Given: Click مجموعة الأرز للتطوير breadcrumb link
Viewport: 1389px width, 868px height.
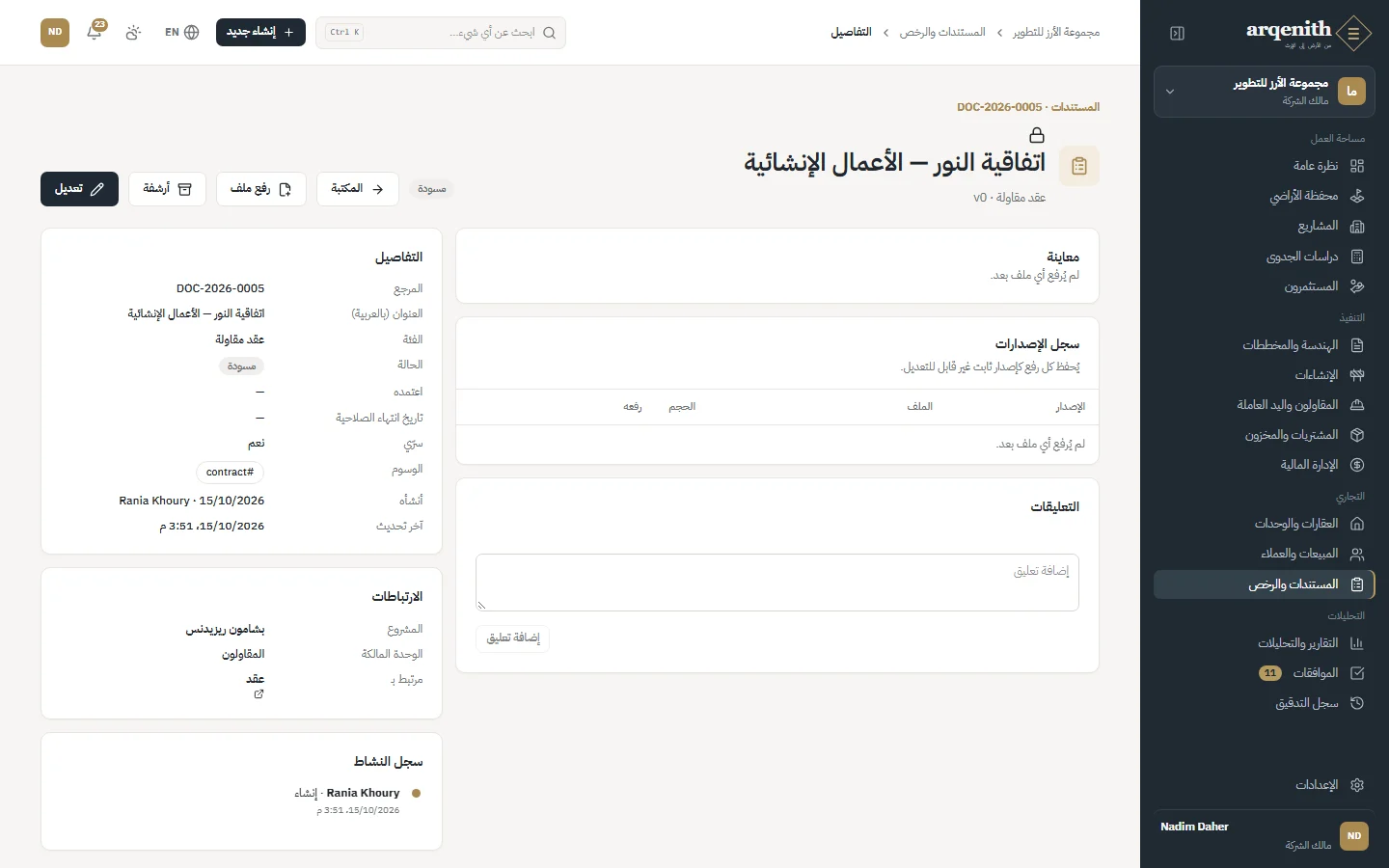Looking at the screenshot, I should 1056,33.
